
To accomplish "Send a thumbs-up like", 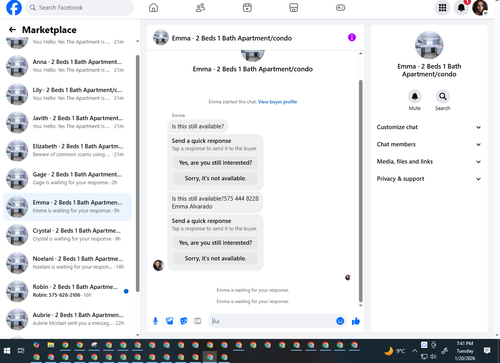I will 356,321.
